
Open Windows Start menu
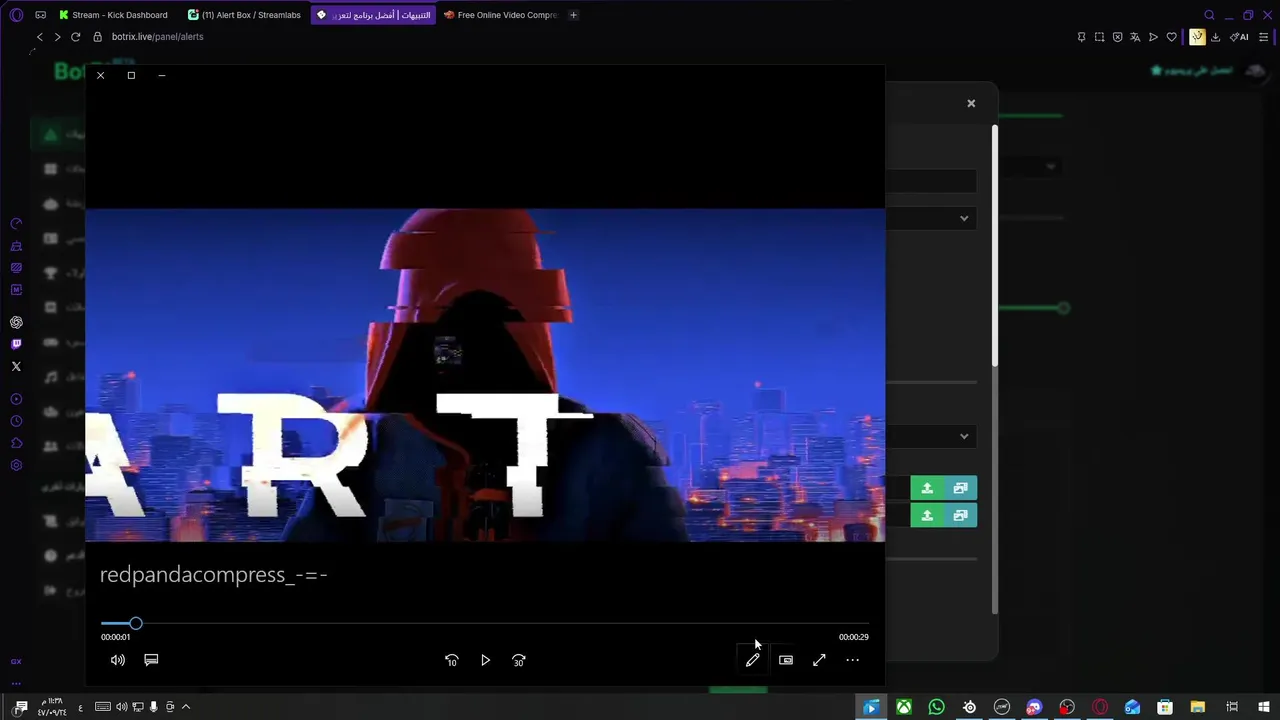[x=1264, y=707]
